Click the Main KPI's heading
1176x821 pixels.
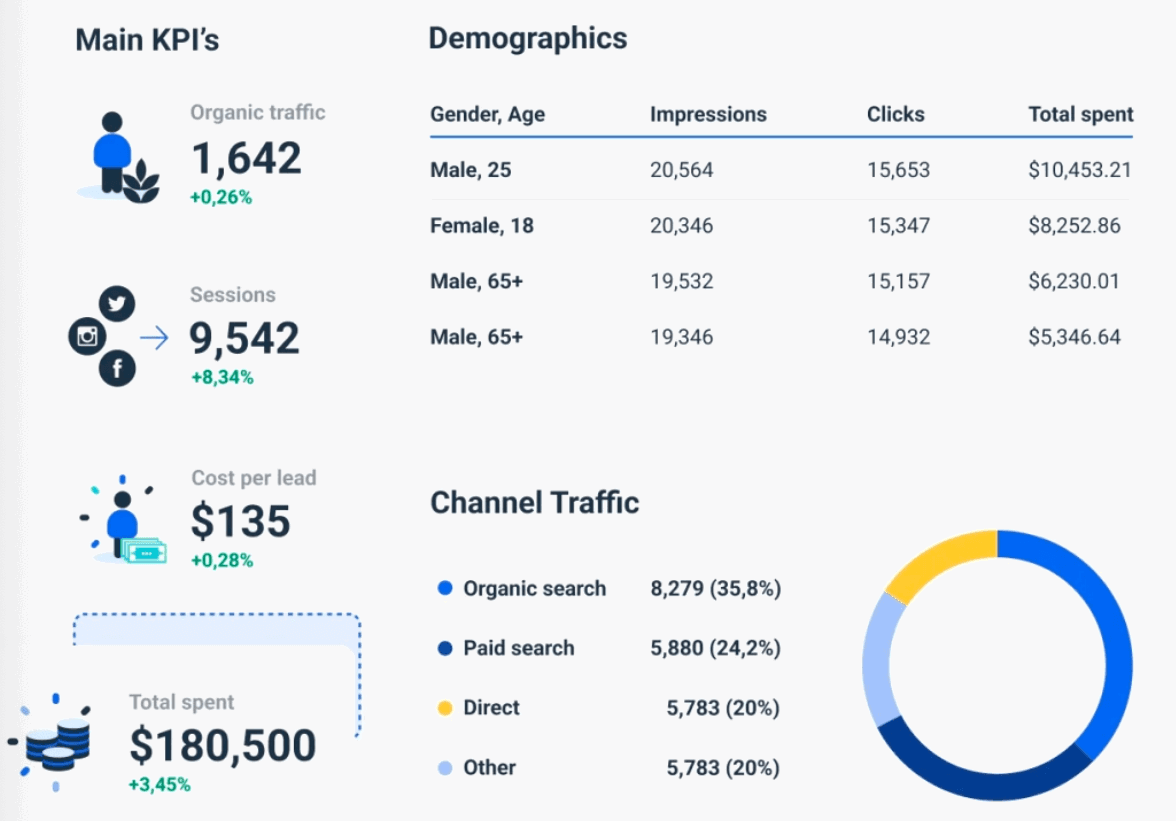coord(147,40)
